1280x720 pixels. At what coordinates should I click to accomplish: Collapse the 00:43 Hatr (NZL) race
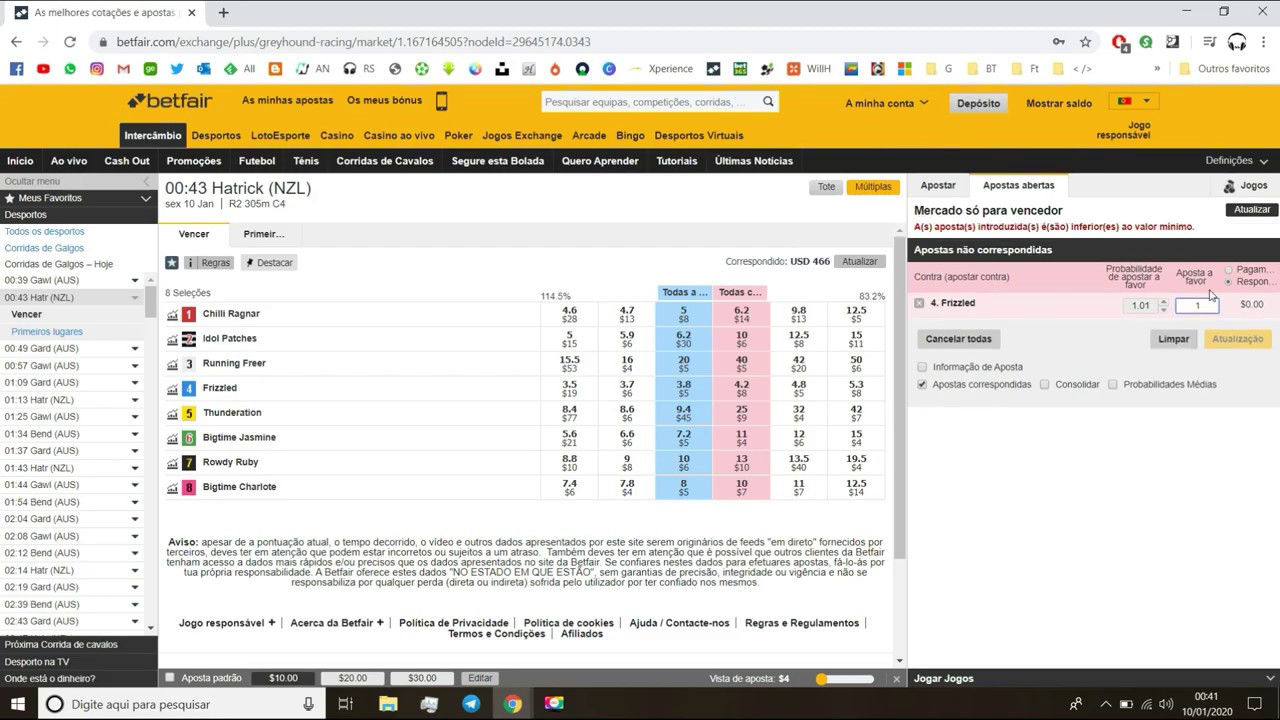[x=134, y=298]
